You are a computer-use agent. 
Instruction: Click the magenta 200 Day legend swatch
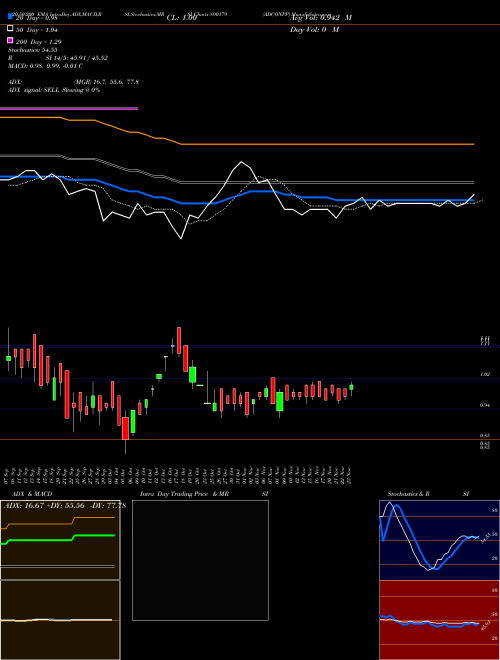coord(10,40)
